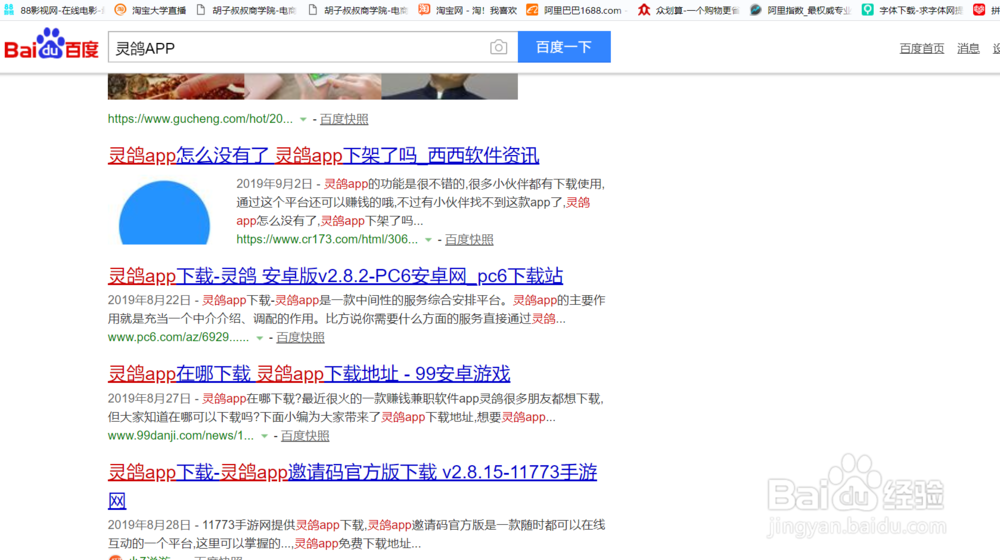The image size is (1000, 560).
Task: Click 字体下载 bookmark favicon
Action: (867, 10)
